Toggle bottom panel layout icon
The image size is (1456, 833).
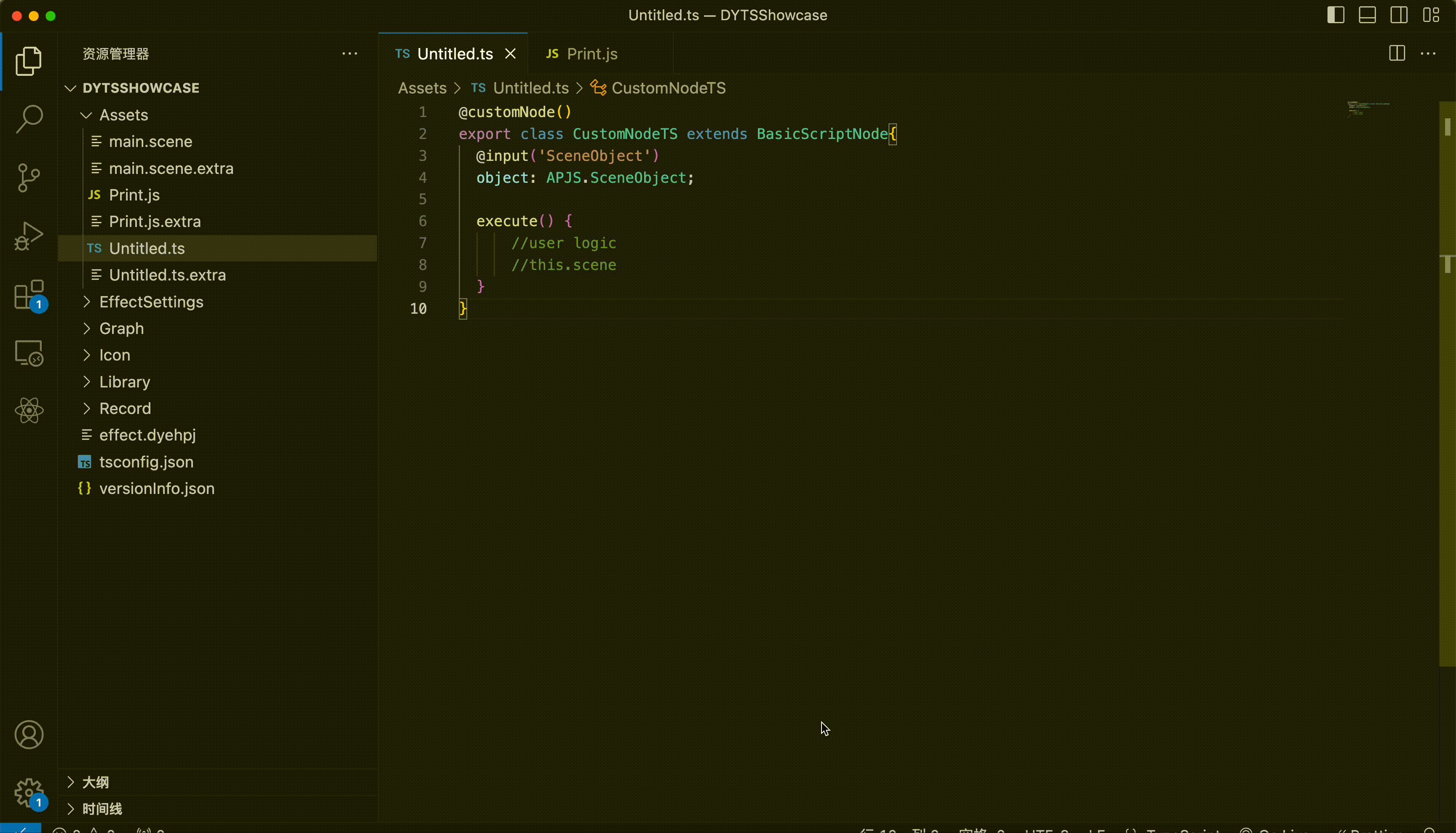[x=1367, y=15]
